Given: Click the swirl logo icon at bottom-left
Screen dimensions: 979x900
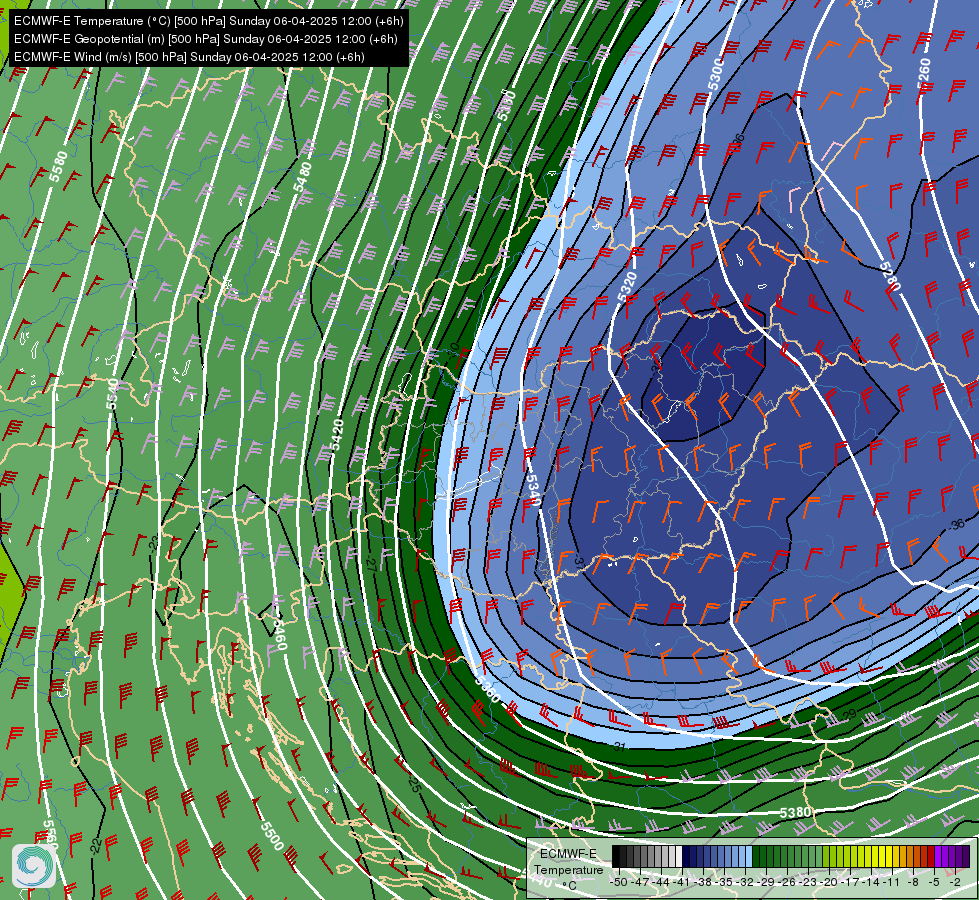Looking at the screenshot, I should 34,865.
